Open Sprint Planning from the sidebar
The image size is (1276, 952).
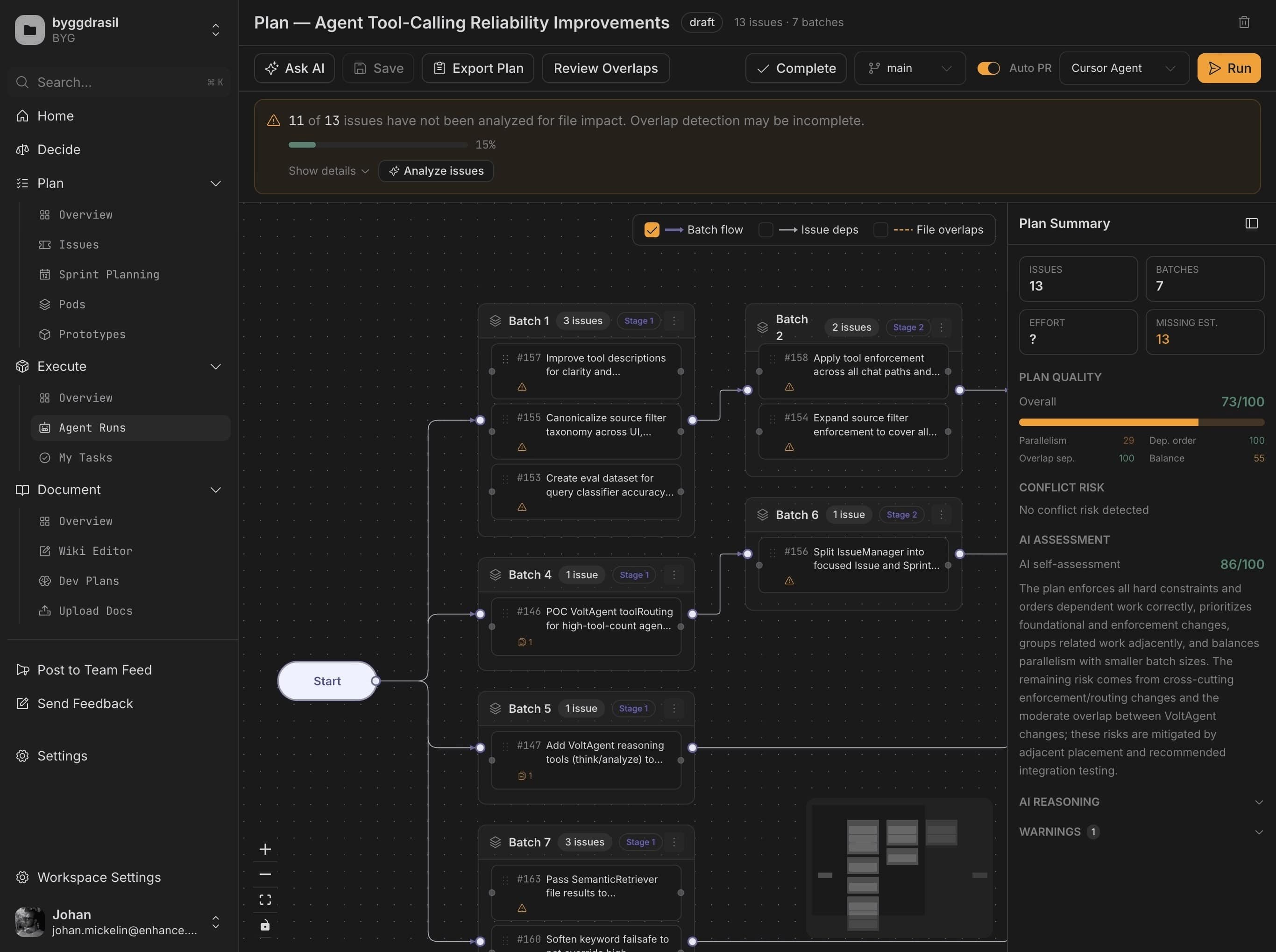(x=109, y=274)
